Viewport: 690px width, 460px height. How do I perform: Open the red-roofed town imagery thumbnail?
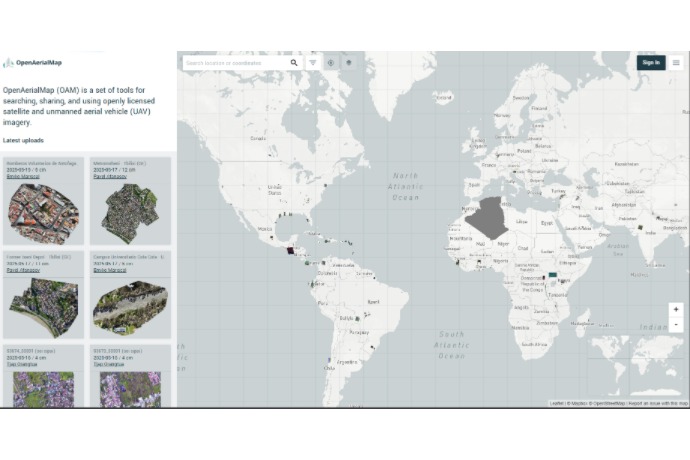44,214
